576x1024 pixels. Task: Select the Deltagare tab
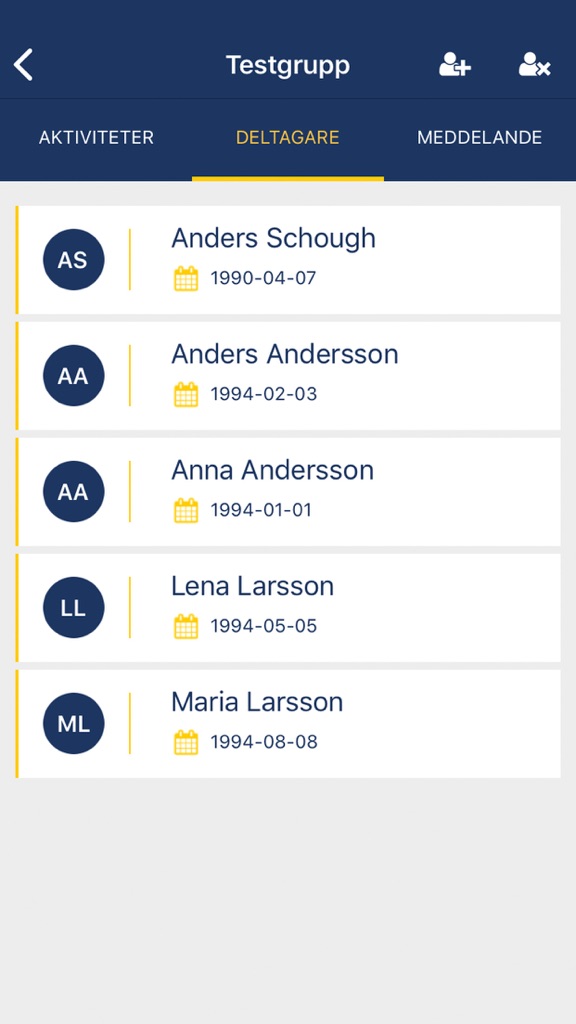pos(287,138)
